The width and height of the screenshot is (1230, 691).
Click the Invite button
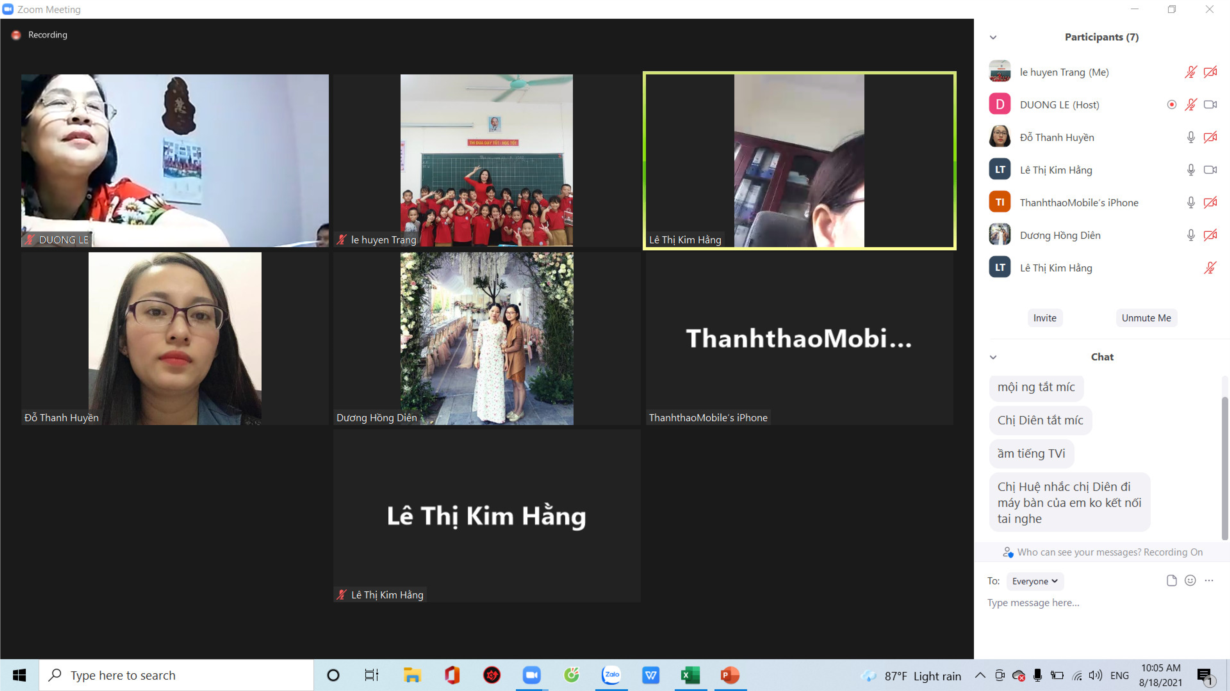point(1044,318)
